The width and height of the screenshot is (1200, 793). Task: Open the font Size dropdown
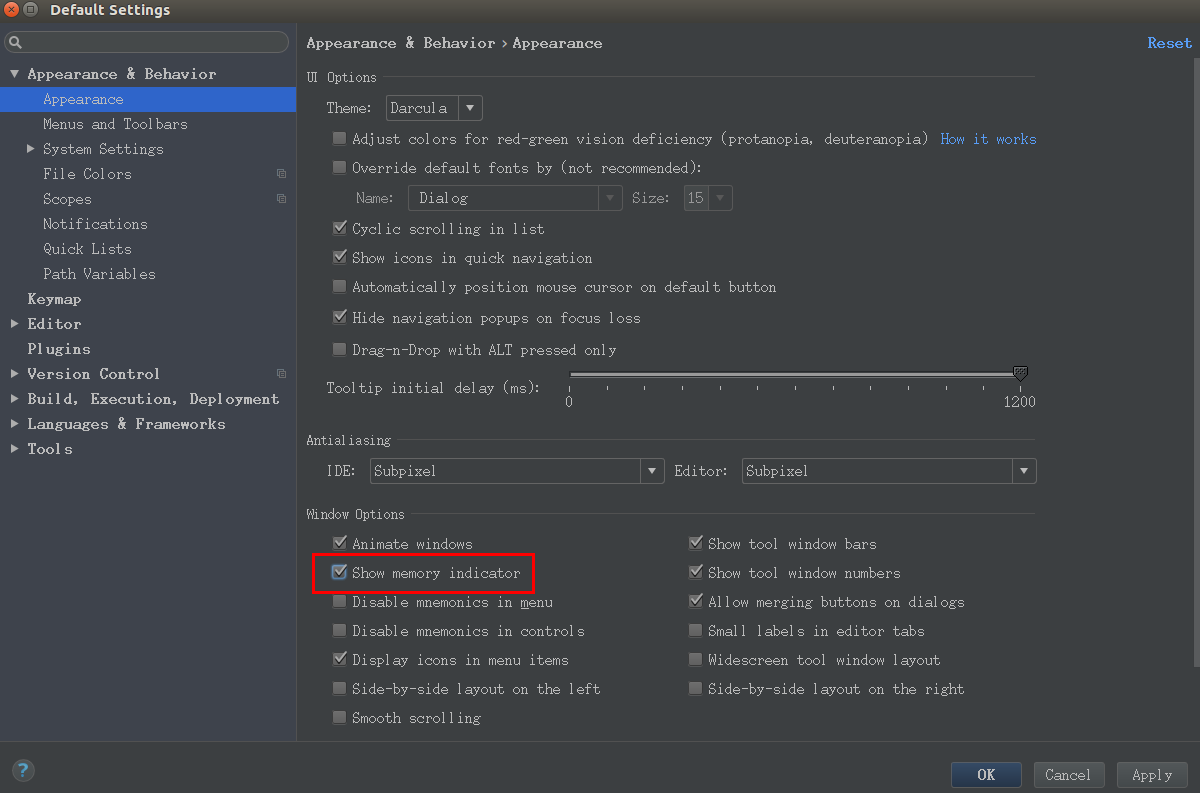708,198
